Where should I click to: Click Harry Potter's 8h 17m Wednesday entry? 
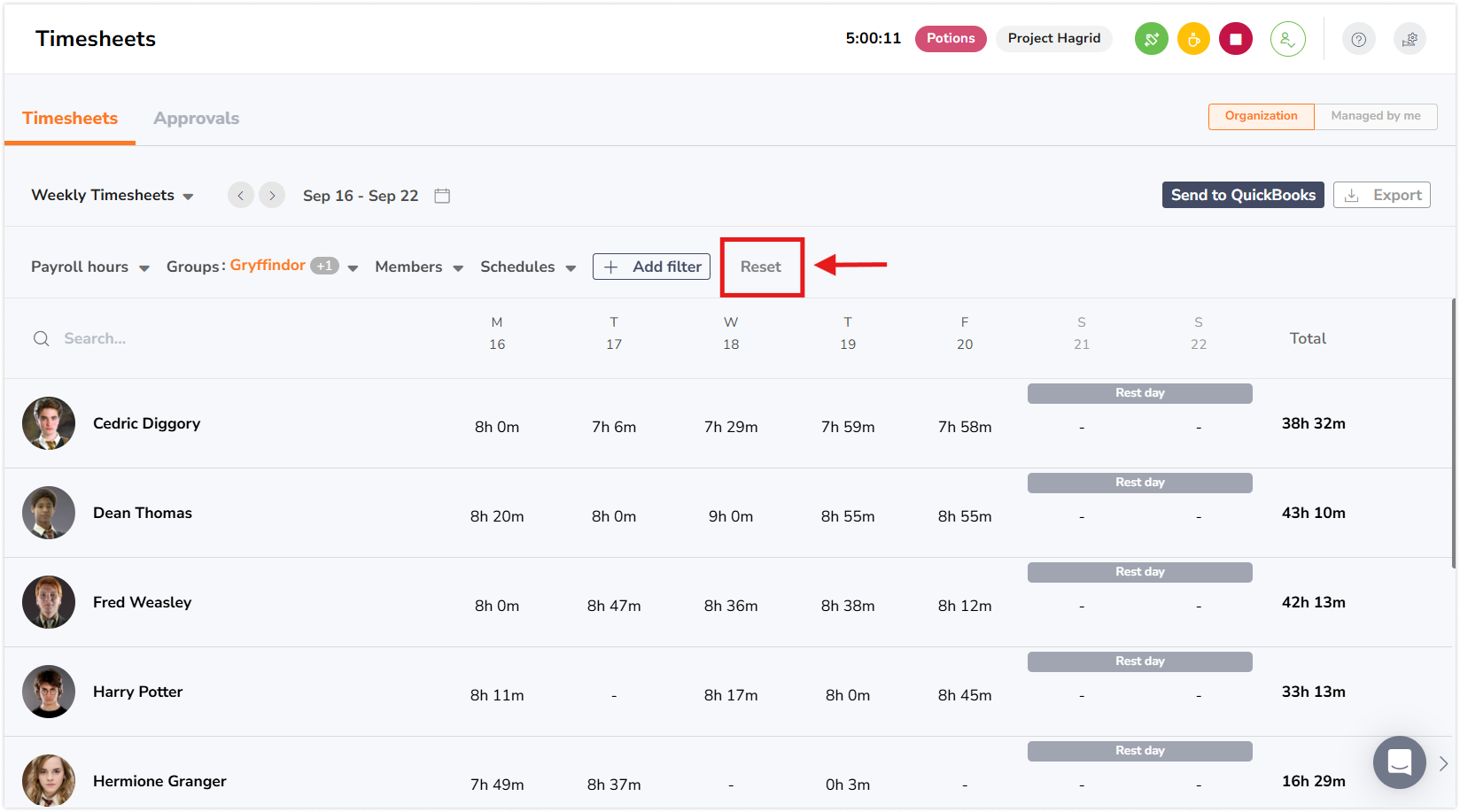tap(731, 695)
